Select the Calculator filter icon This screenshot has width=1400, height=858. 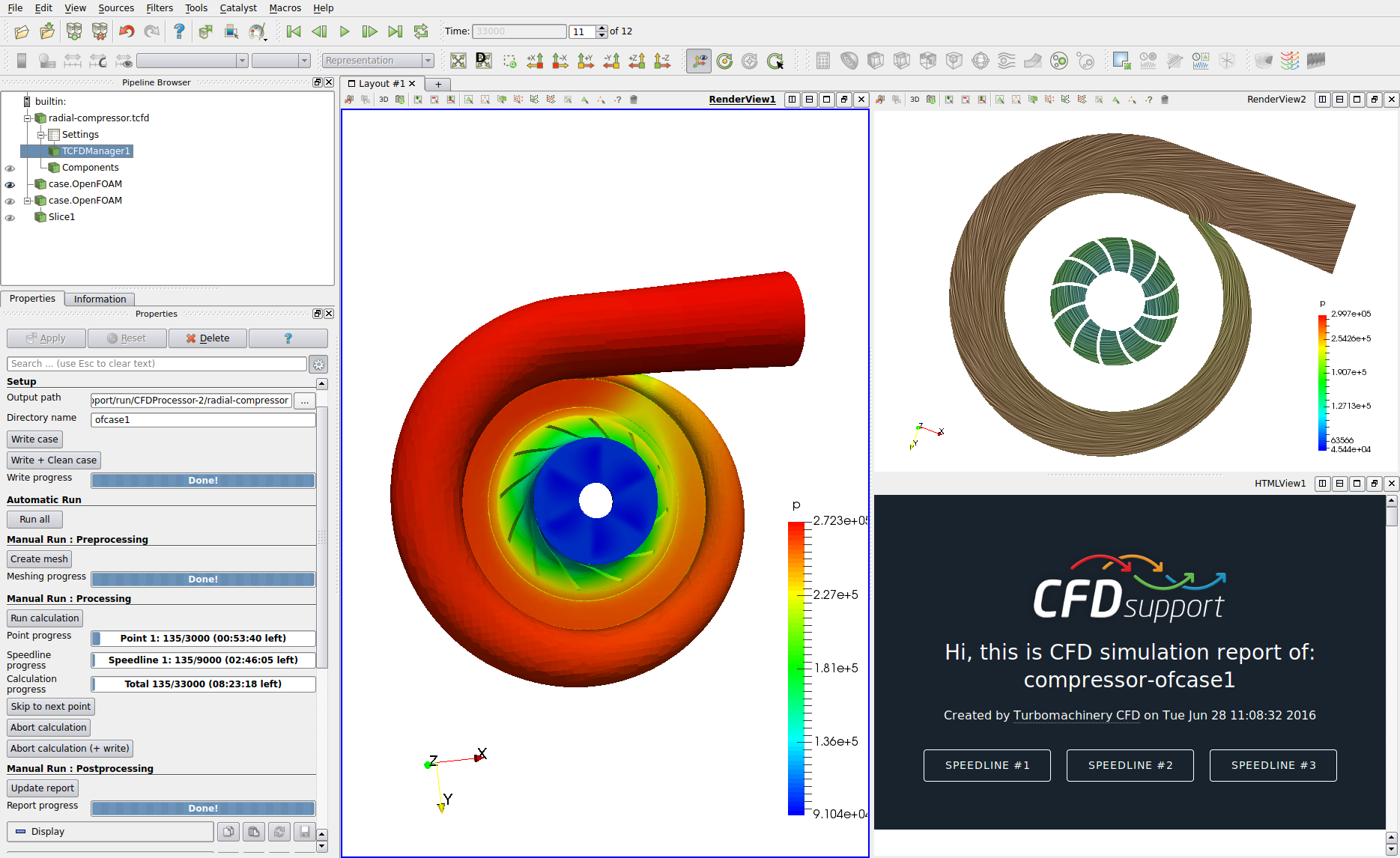point(822,61)
